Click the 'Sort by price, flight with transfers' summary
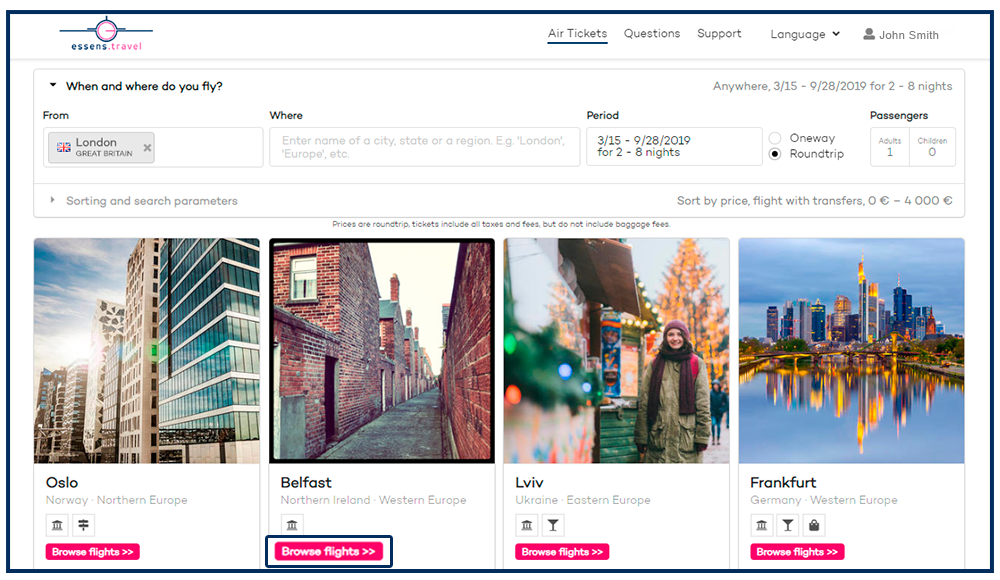Viewport: 1000px width, 580px height. tap(814, 200)
